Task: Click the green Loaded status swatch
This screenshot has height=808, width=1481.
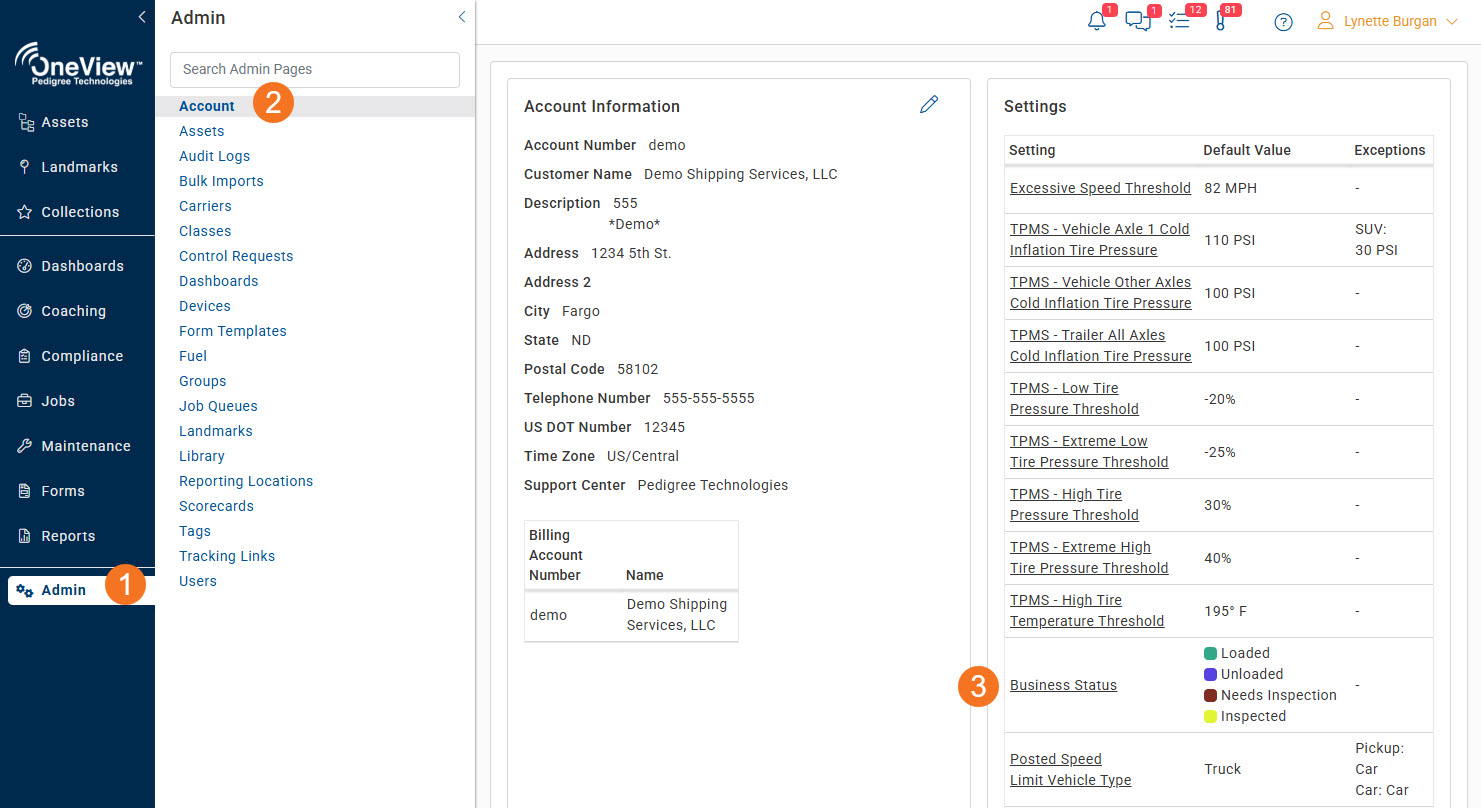Action: click(1210, 653)
